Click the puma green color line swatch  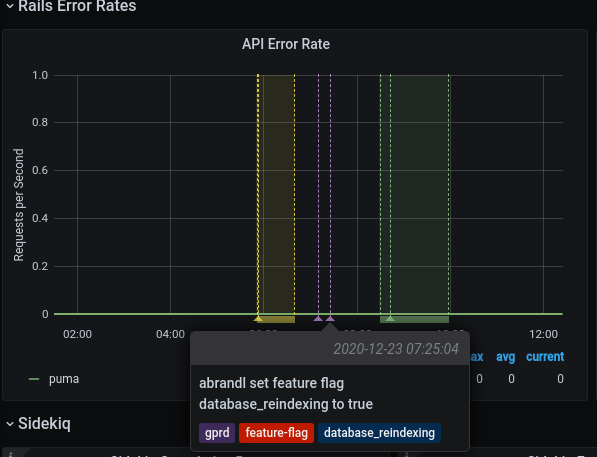[34, 379]
